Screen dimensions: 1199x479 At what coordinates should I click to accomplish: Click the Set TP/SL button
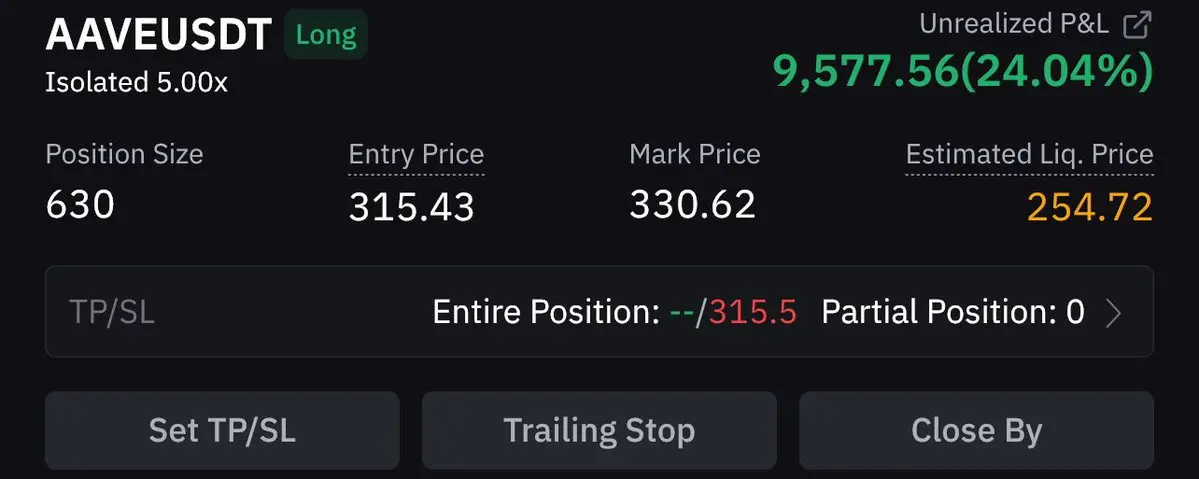(x=223, y=431)
